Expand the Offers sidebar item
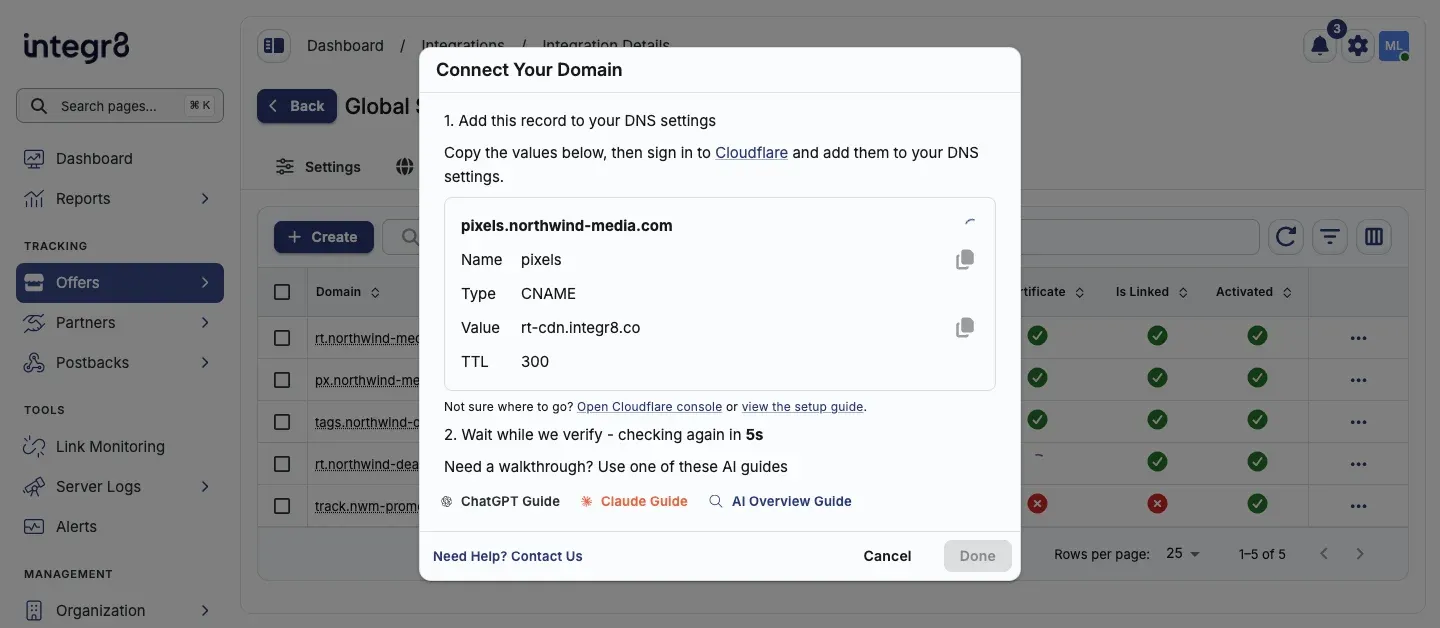 tap(204, 283)
